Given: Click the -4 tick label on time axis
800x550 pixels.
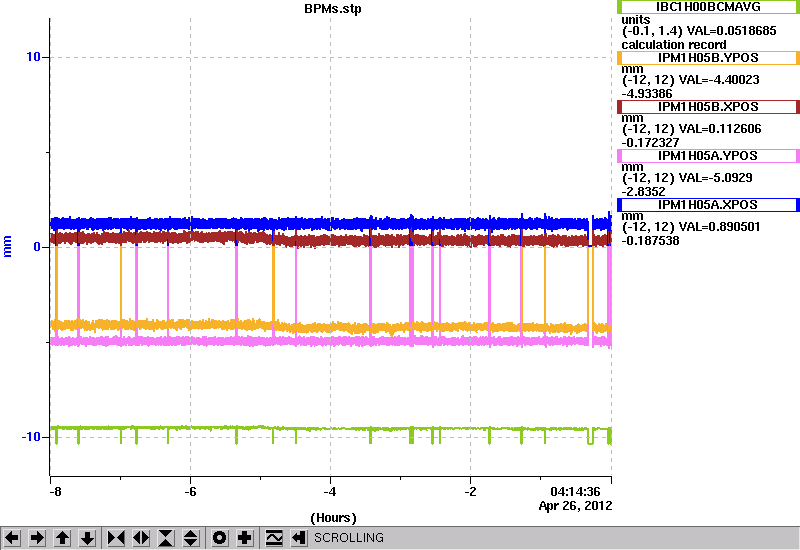Looking at the screenshot, I should click(x=330, y=492).
